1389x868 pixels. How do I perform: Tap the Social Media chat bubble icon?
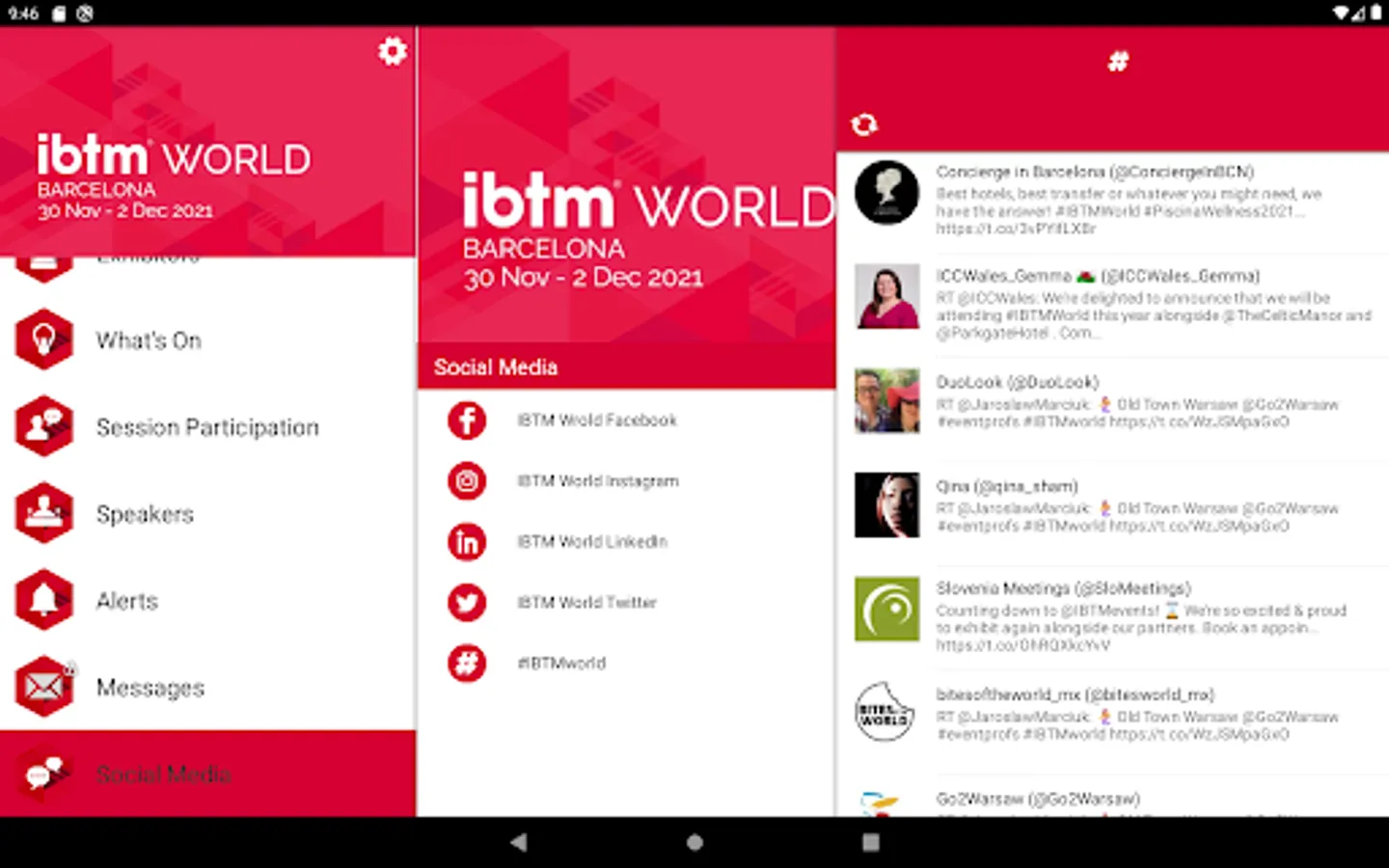click(43, 773)
